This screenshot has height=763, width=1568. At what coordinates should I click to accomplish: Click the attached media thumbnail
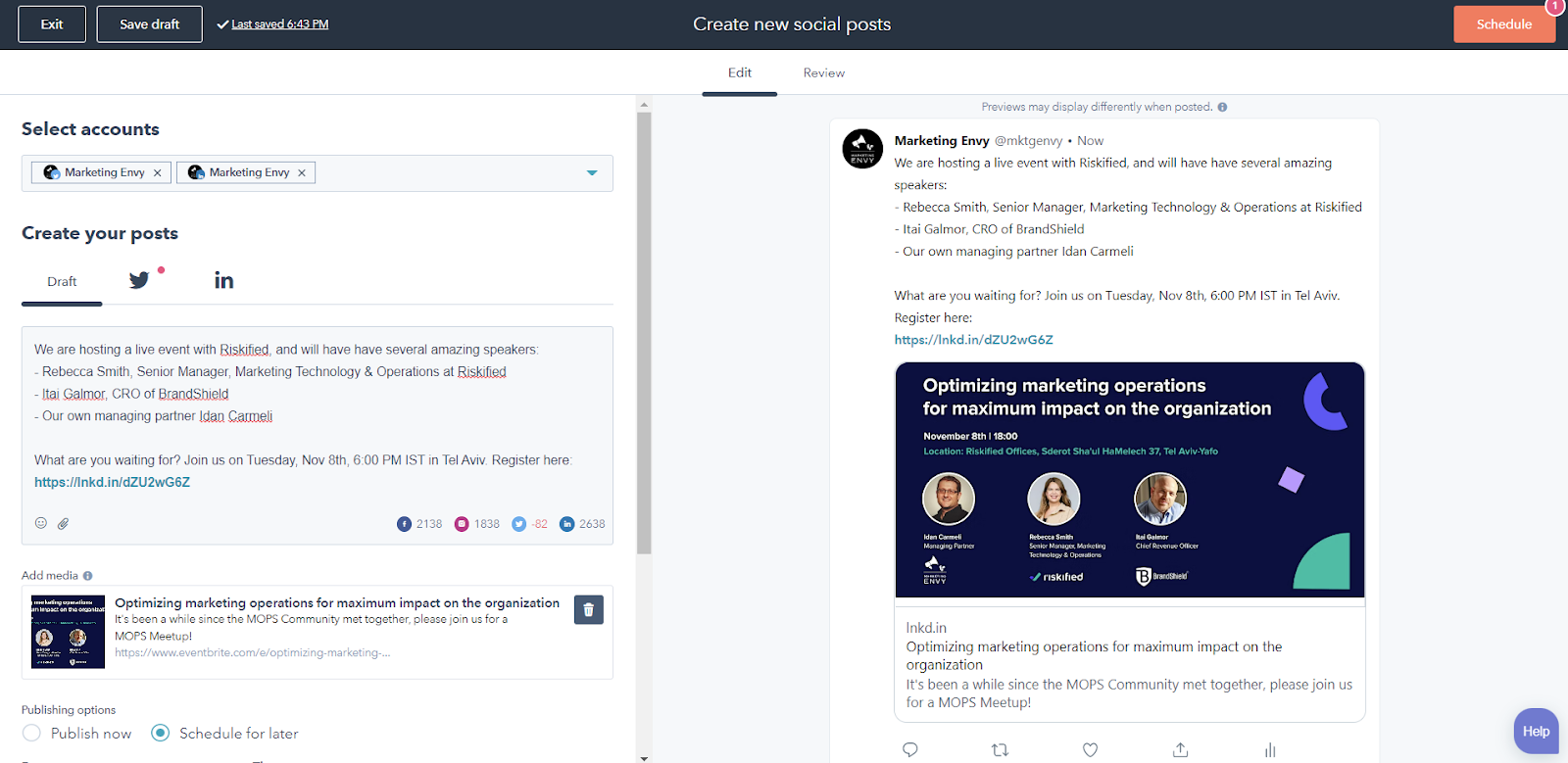click(68, 632)
